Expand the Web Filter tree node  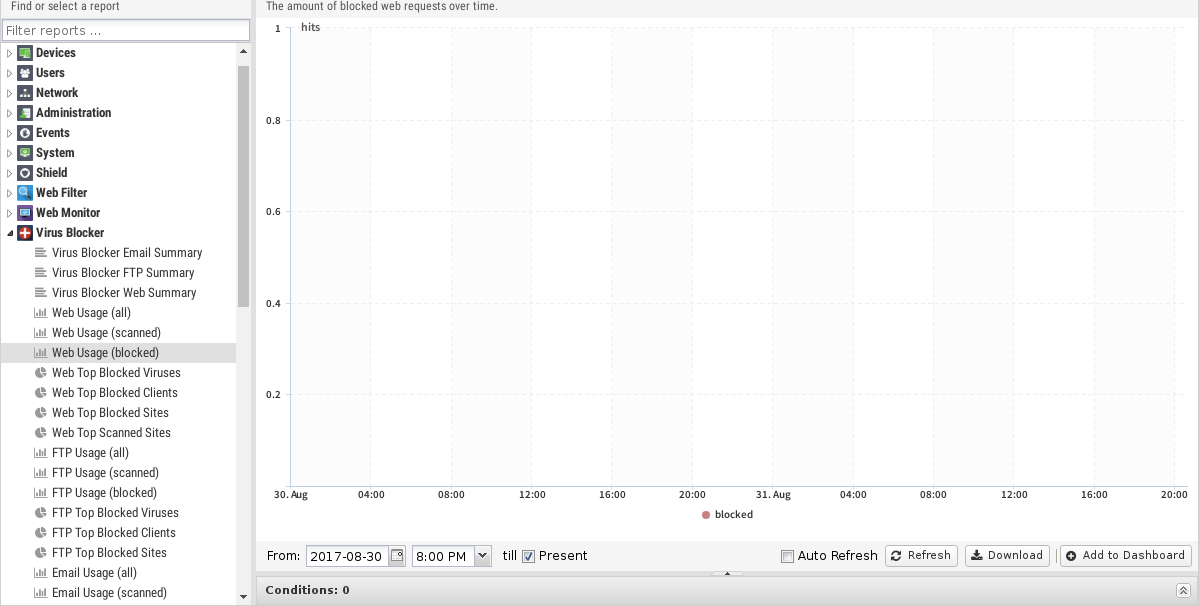pyautogui.click(x=9, y=193)
